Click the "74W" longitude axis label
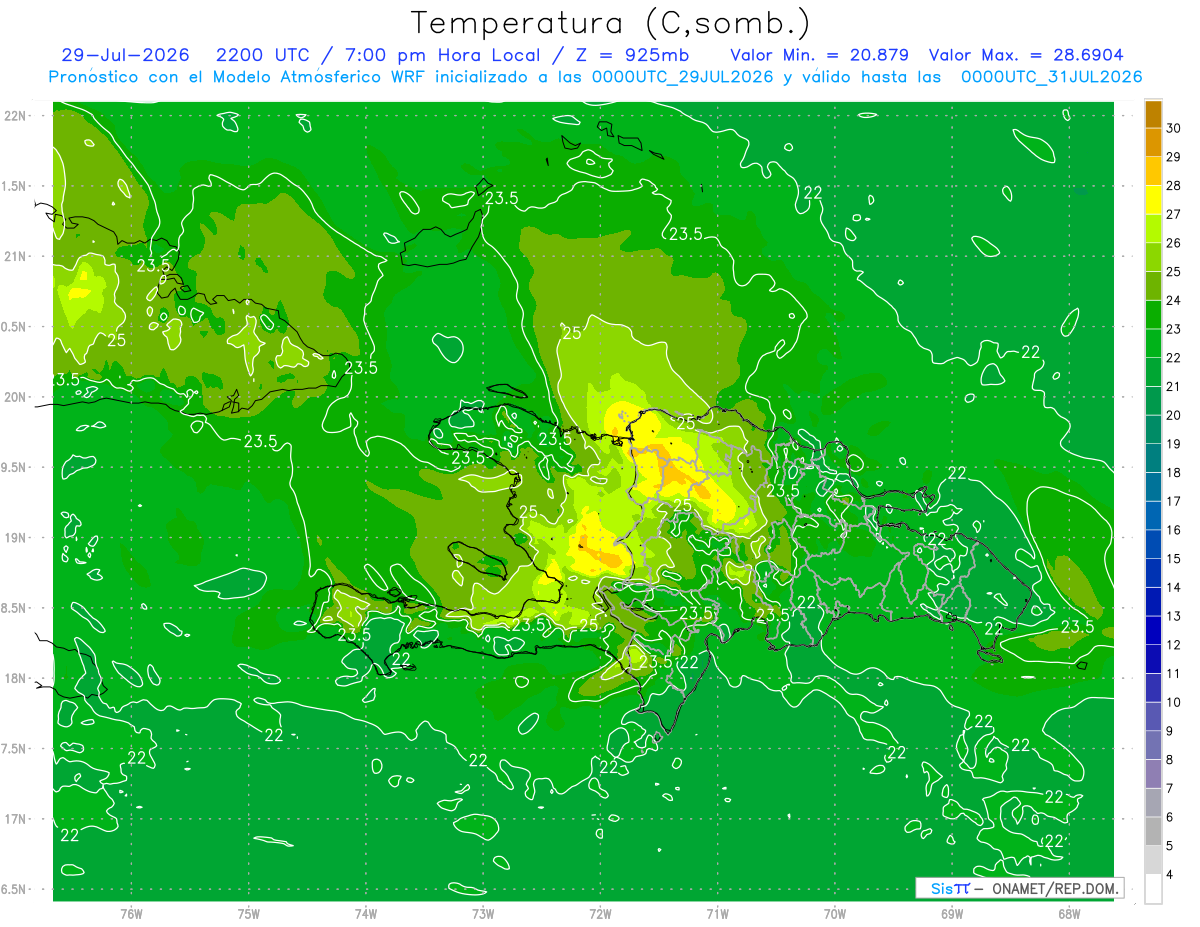Viewport: 1200px width, 927px height. click(x=366, y=913)
